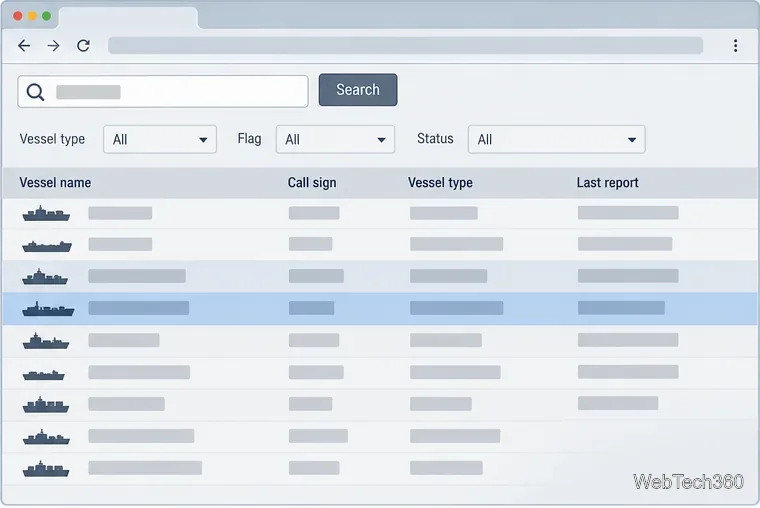Click the ship icon in the first table row
Screen dimensions: 760x508
pos(46,213)
